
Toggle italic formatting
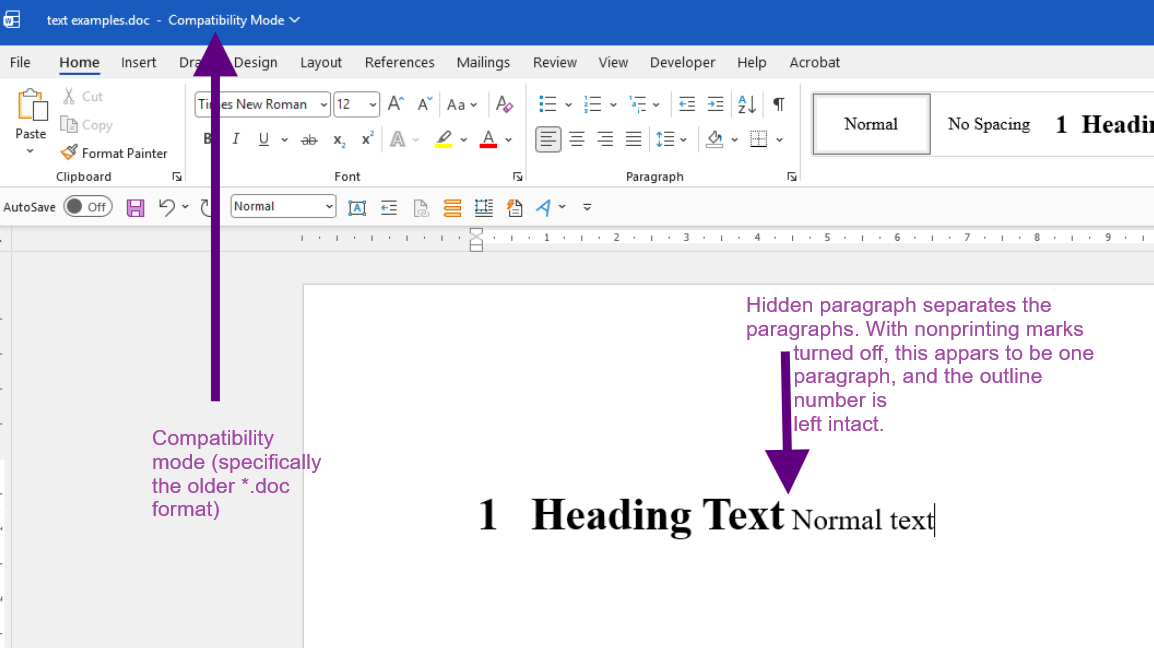coord(236,140)
